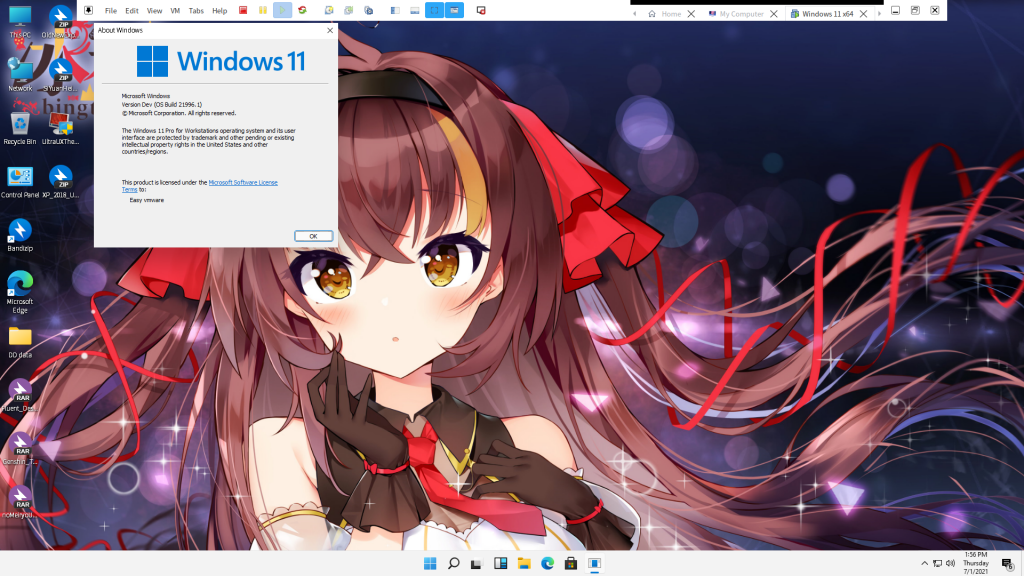Open the File menu in VMware

pos(111,10)
